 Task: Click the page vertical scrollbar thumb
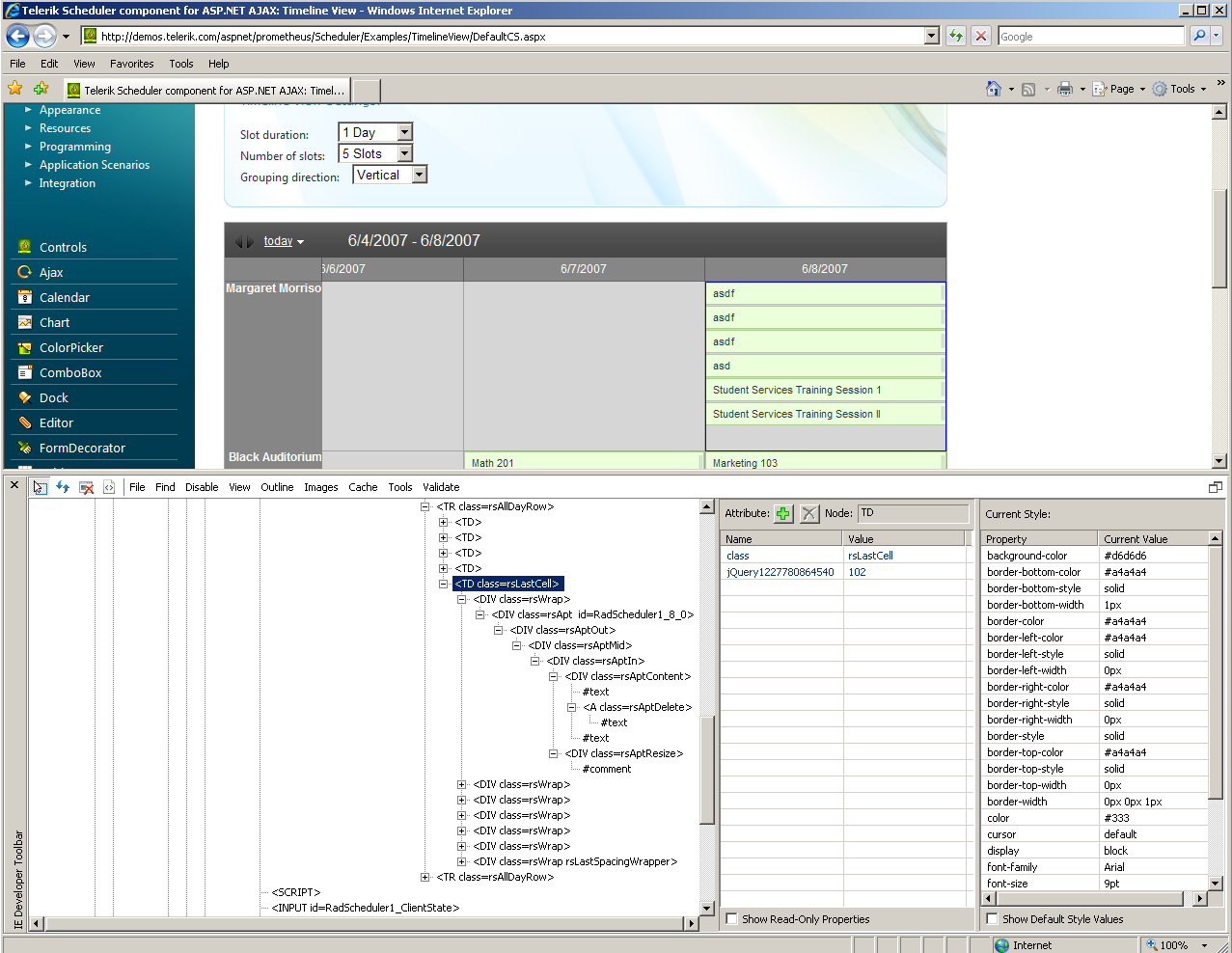tap(1218, 237)
